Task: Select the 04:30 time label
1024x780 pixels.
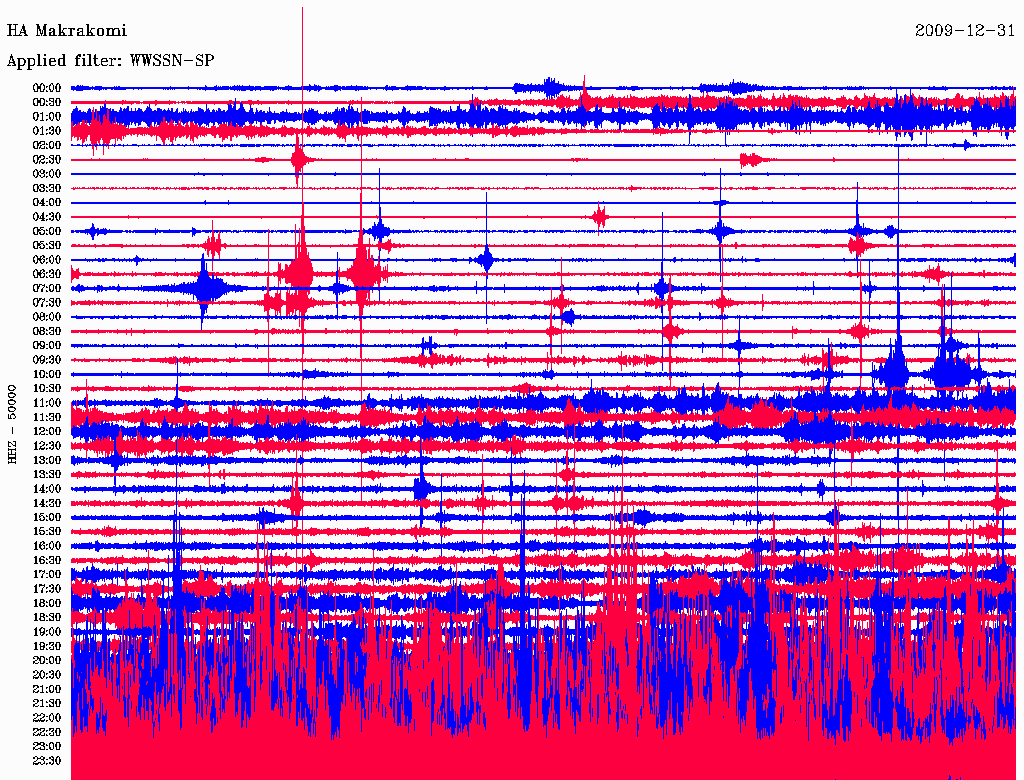Action: tap(47, 217)
